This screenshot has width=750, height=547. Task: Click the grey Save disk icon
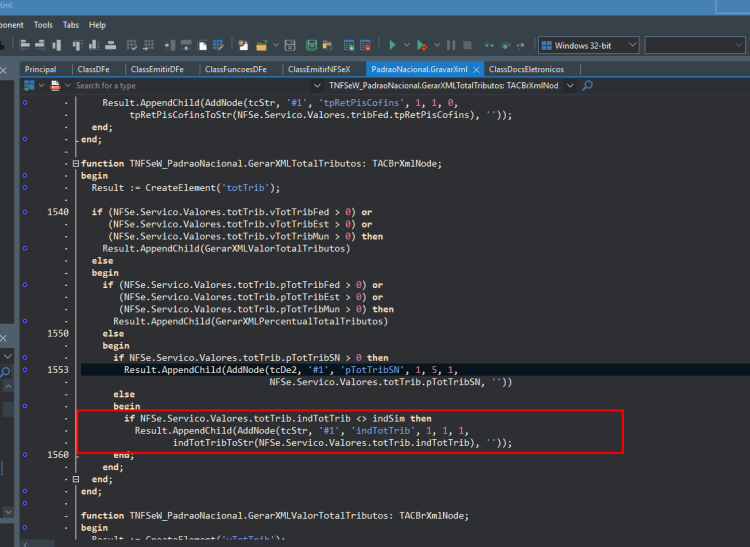pos(290,45)
